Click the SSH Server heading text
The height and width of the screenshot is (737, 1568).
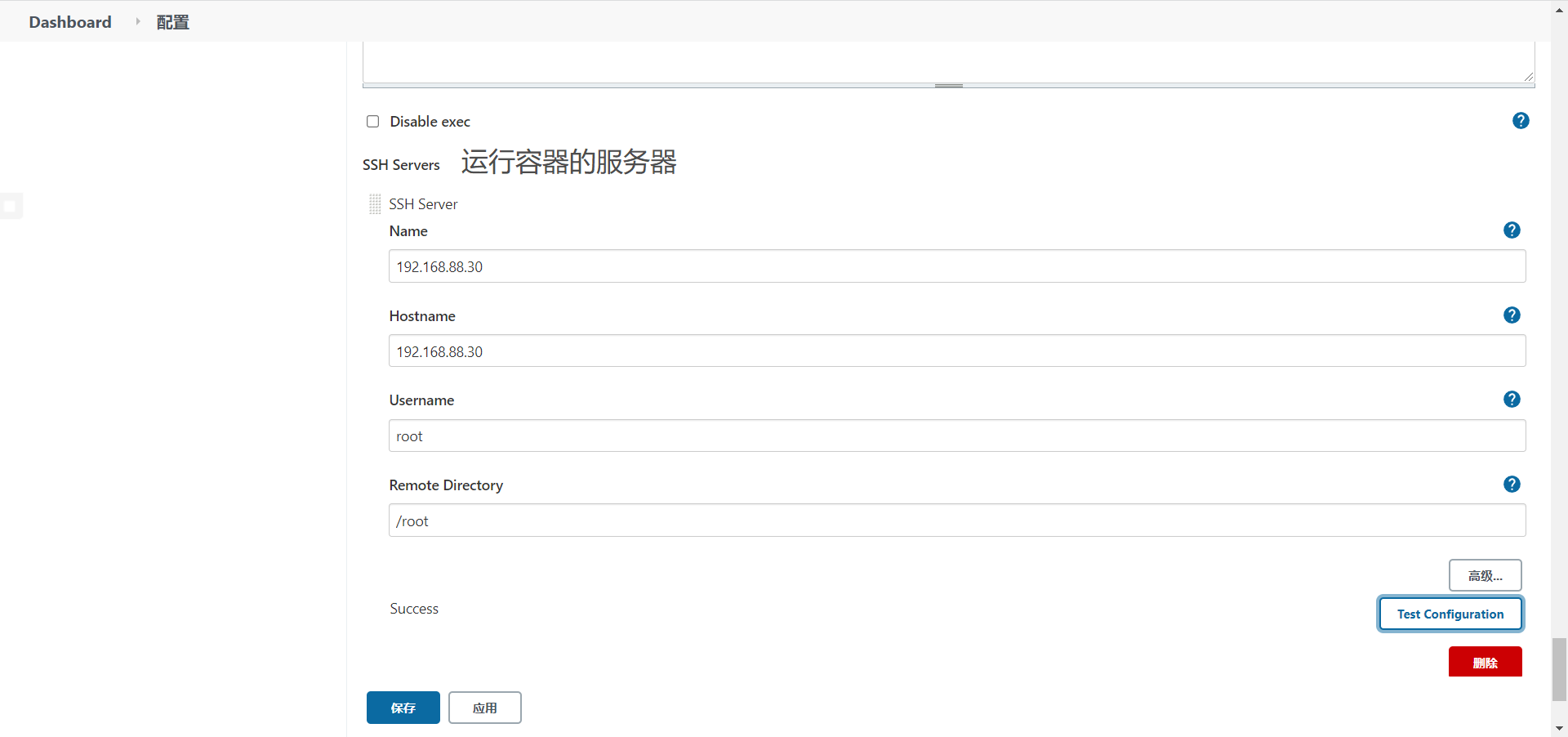423,204
